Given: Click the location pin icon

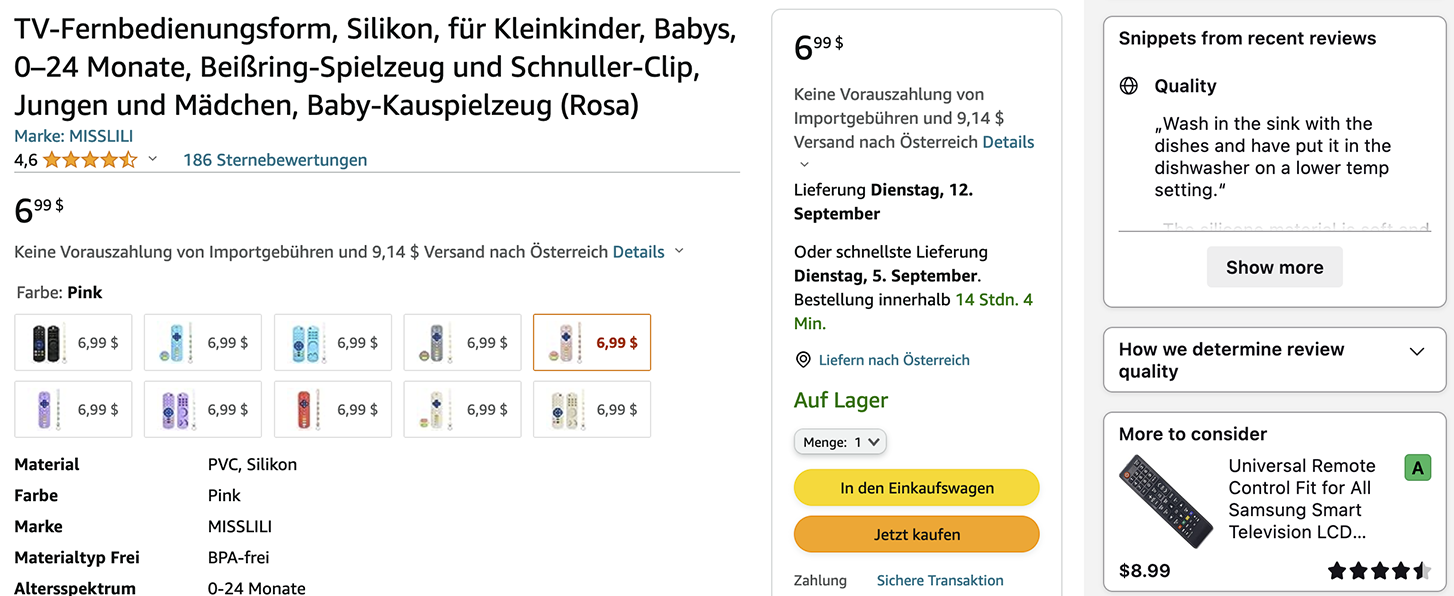Looking at the screenshot, I should click(x=803, y=360).
